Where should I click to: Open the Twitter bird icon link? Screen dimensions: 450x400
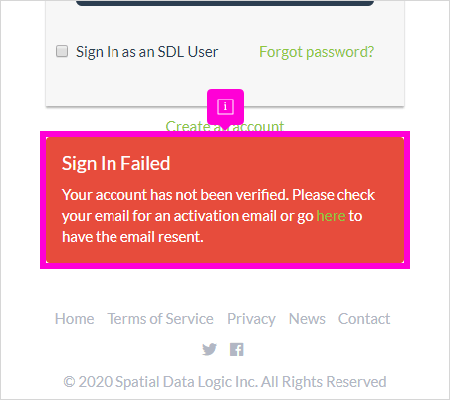click(209, 350)
